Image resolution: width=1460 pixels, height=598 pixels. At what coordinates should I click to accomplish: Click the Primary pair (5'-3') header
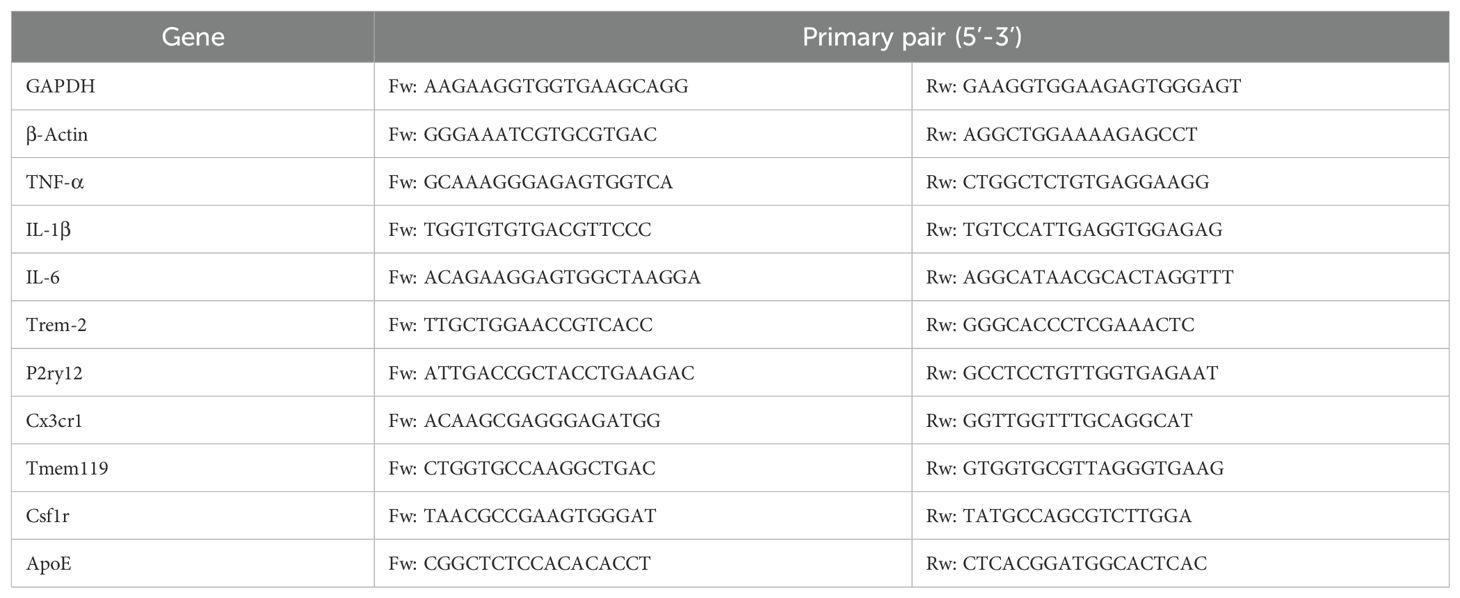point(911,38)
